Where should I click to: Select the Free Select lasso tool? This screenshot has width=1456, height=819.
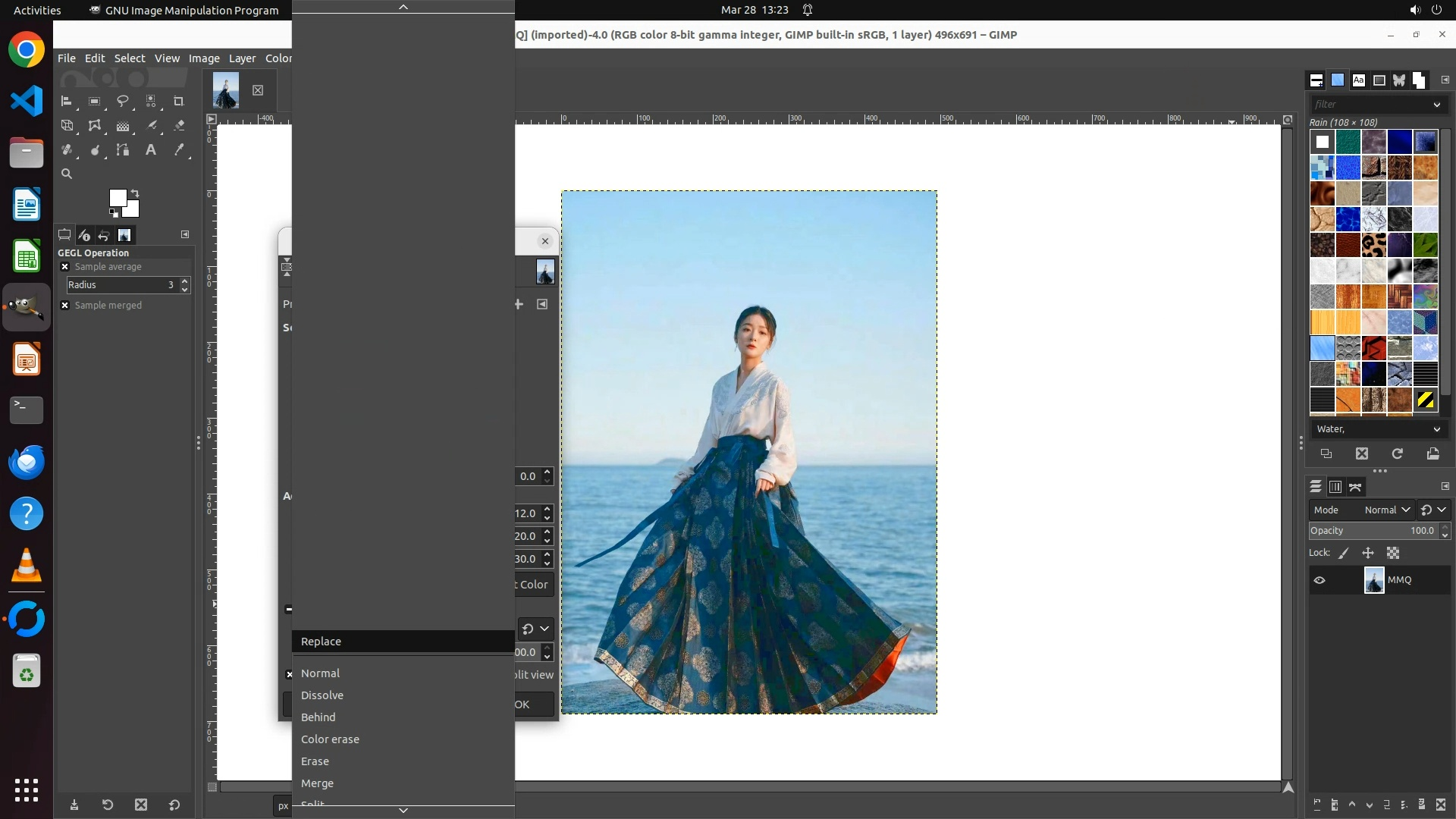pyautogui.click(x=122, y=101)
